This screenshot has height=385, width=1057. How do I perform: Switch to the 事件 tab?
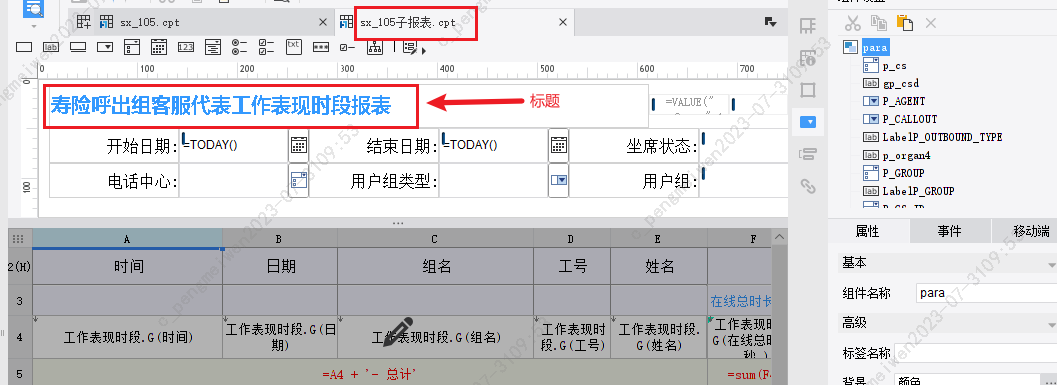coord(949,231)
